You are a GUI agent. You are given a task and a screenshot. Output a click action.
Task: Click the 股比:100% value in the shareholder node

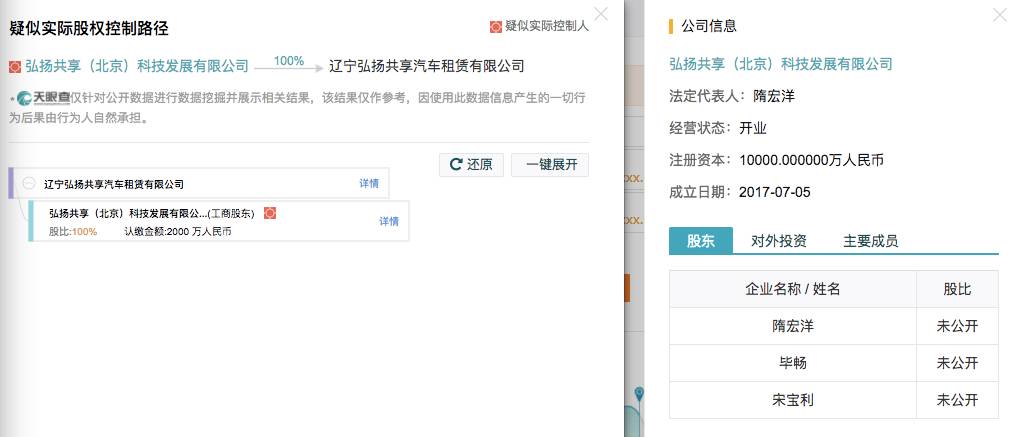[73, 231]
